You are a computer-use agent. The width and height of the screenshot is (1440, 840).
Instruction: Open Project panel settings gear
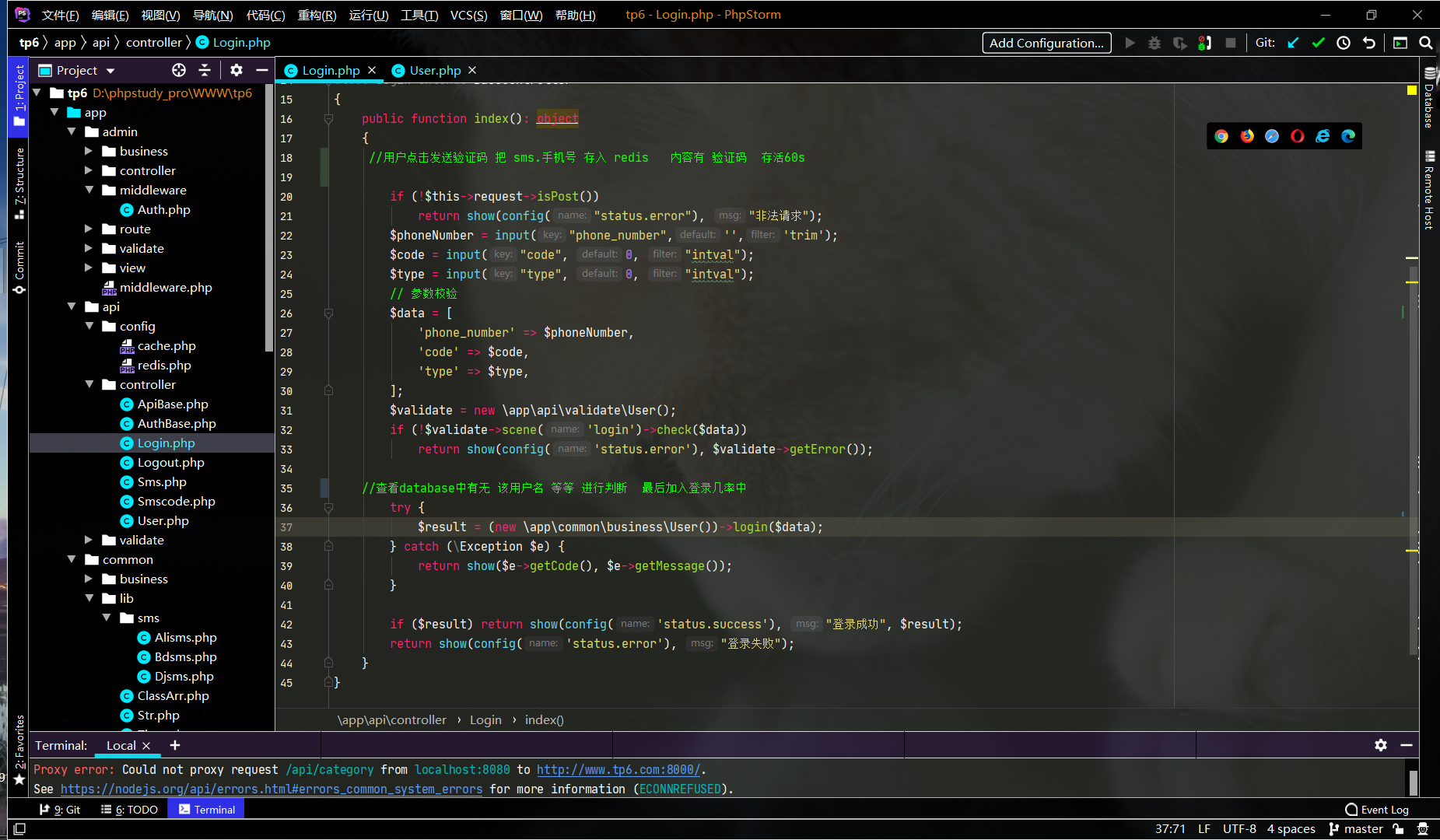[236, 70]
